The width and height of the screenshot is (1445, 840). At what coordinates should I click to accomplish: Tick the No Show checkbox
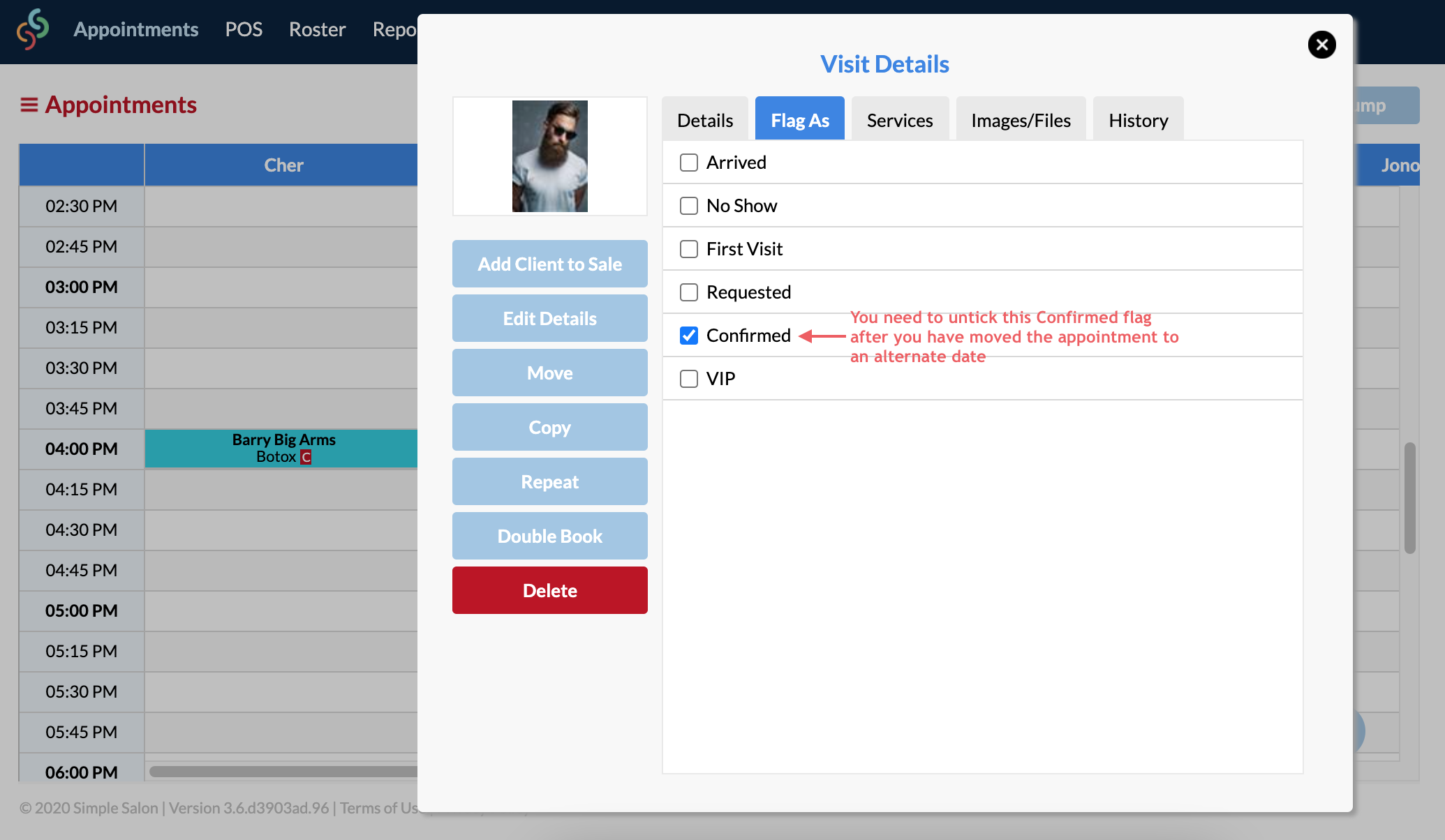(689, 206)
